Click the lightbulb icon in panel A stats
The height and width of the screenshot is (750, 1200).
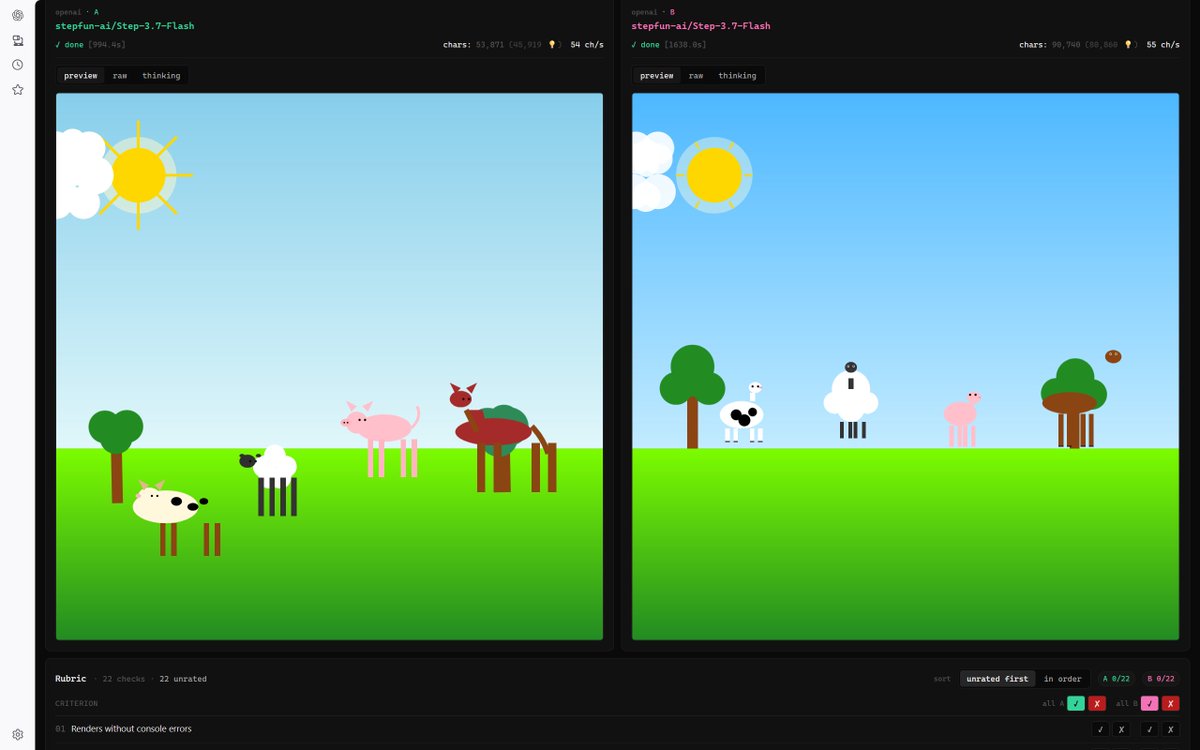pos(552,45)
